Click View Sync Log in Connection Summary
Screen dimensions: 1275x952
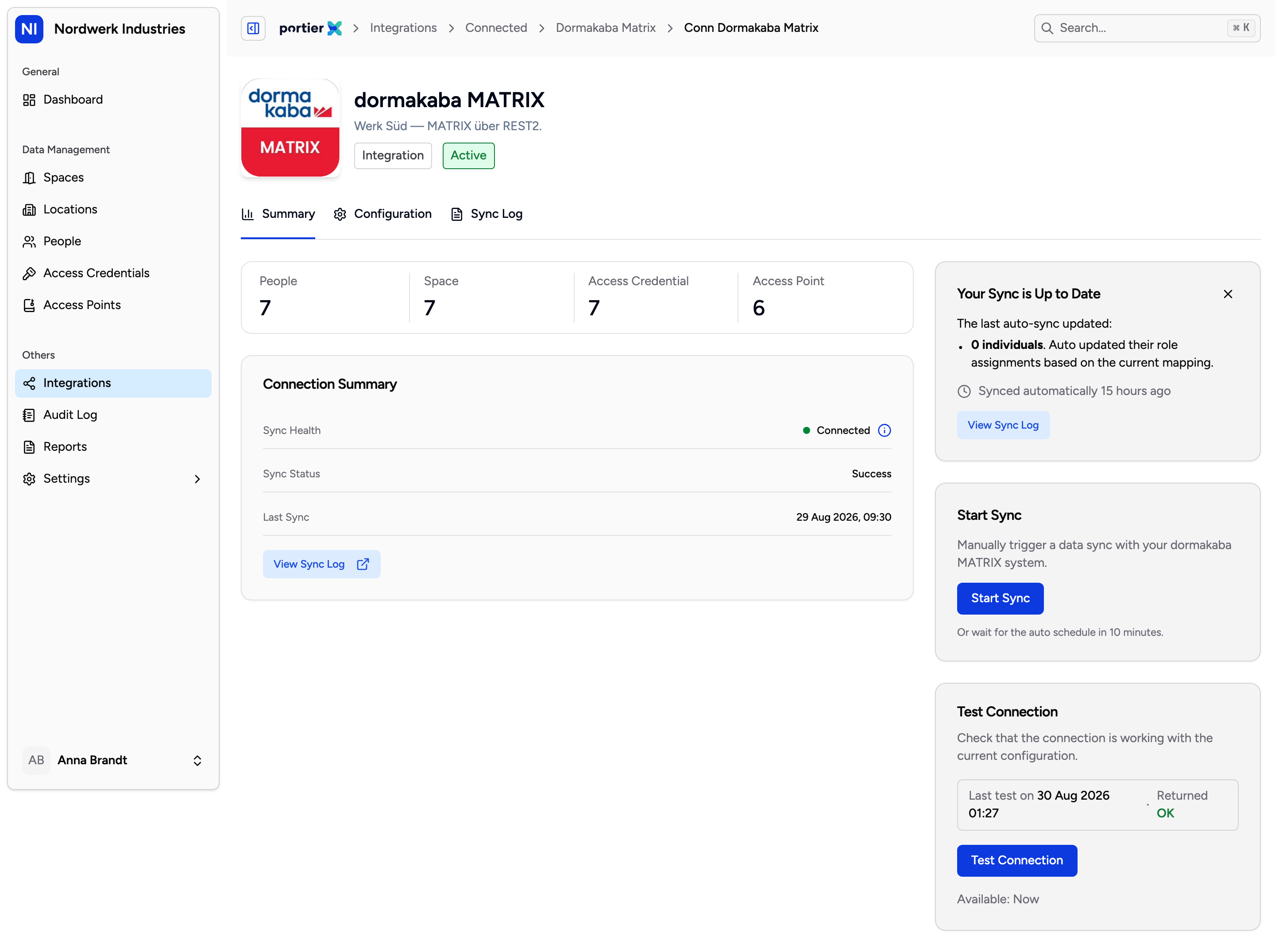[x=321, y=564]
